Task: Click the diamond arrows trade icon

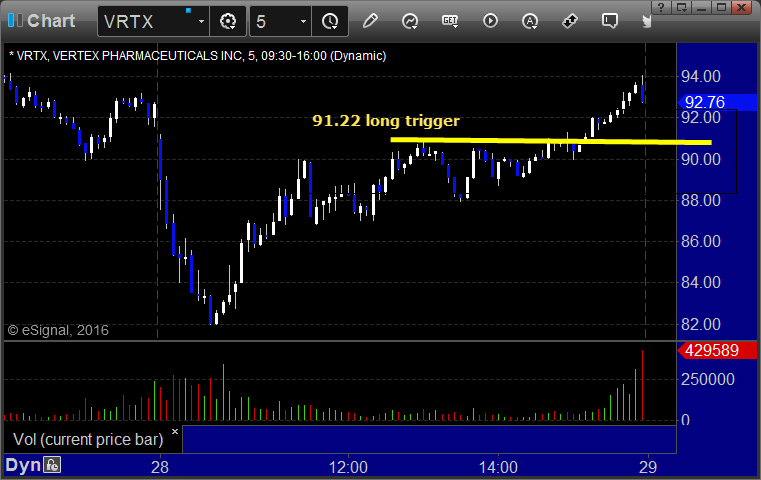Action: coord(570,21)
